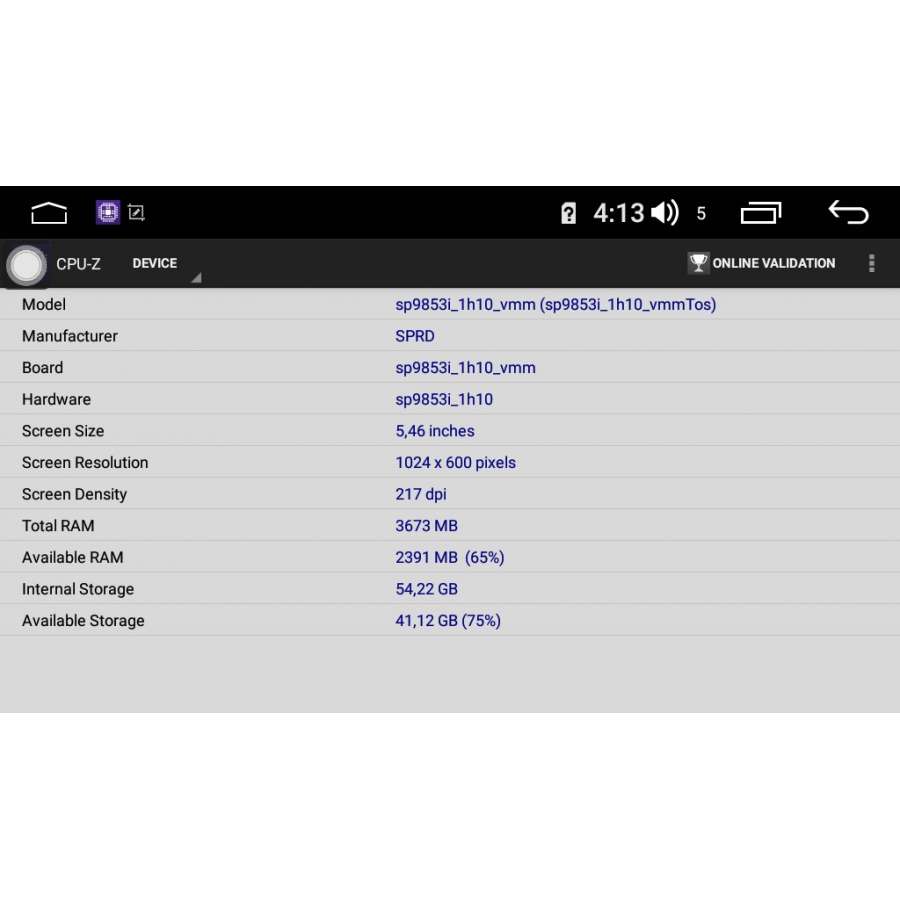Image resolution: width=900 pixels, height=900 pixels.
Task: Tap the Android home button icon
Action: [49, 214]
